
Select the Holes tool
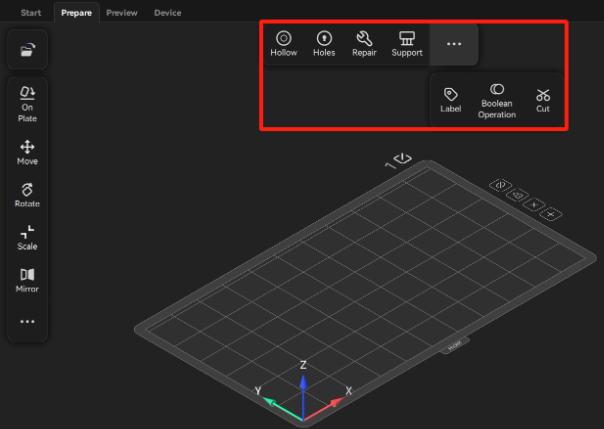[324, 44]
